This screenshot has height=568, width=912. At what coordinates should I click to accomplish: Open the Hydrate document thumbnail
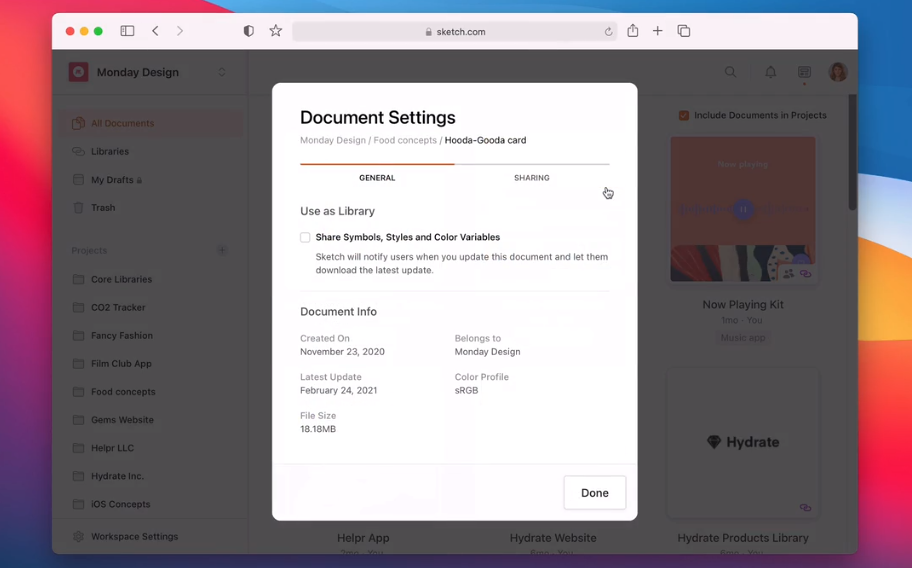[x=743, y=442]
